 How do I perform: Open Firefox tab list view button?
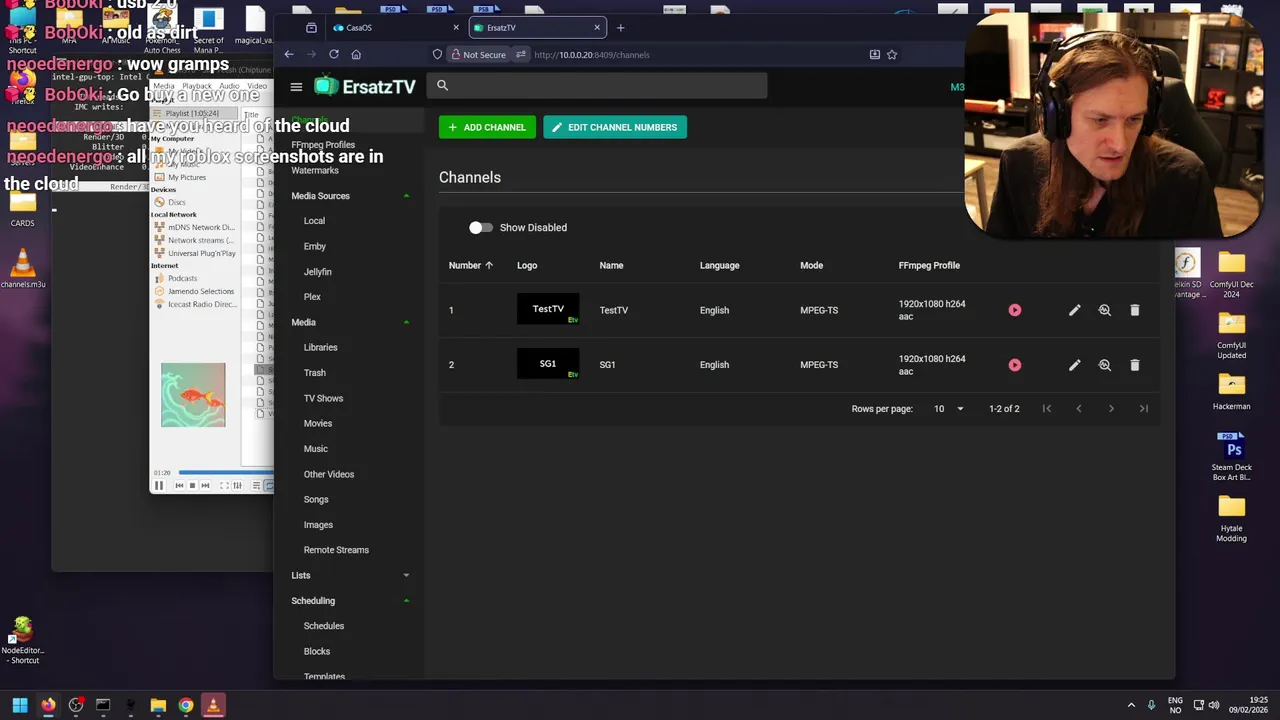(x=311, y=28)
